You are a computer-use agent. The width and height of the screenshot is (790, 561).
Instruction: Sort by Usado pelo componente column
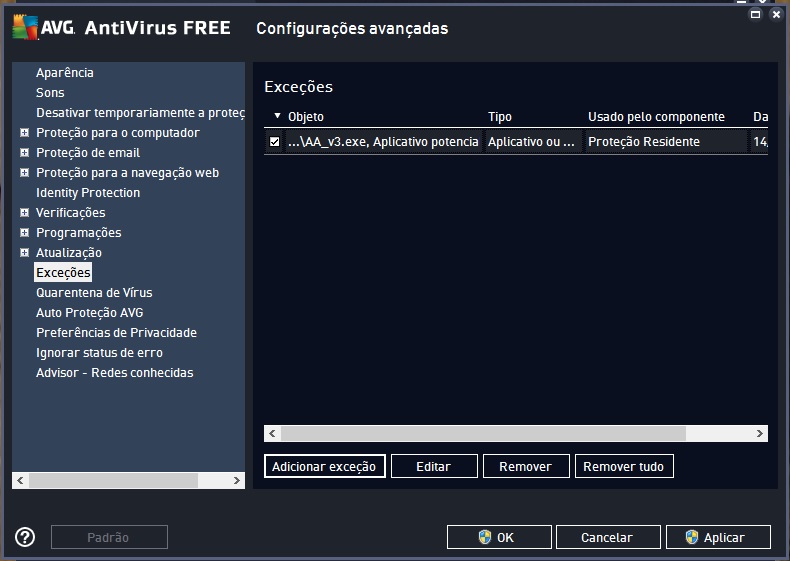coord(656,117)
